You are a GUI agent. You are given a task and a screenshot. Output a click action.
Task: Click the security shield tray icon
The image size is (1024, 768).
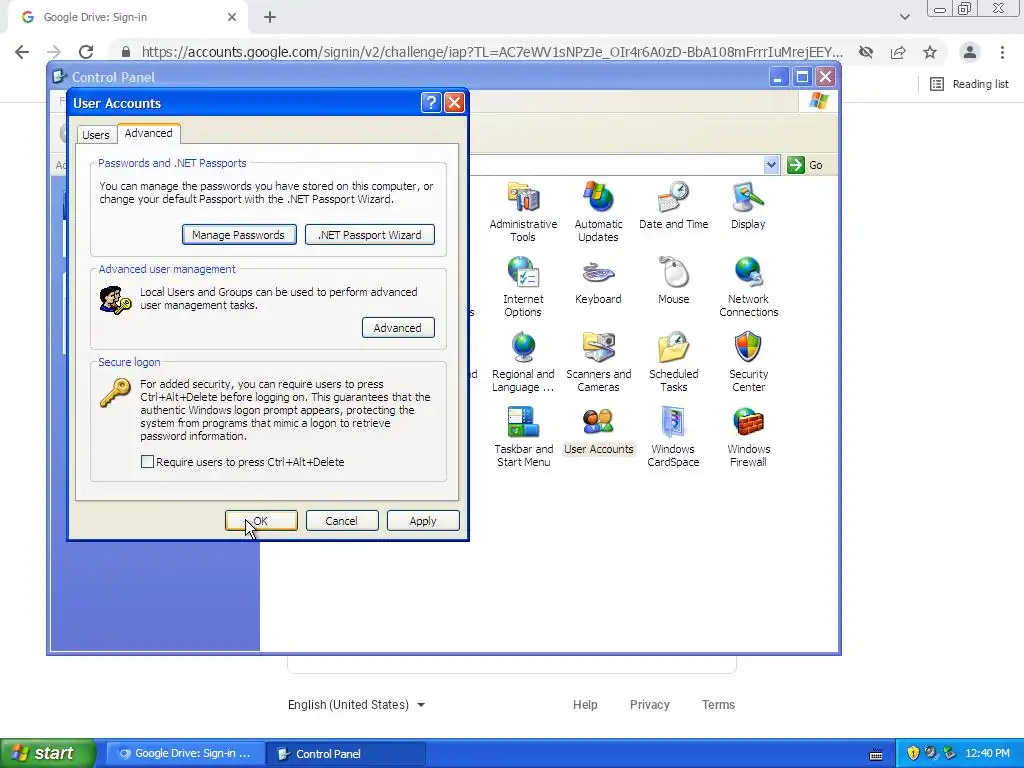coord(912,754)
